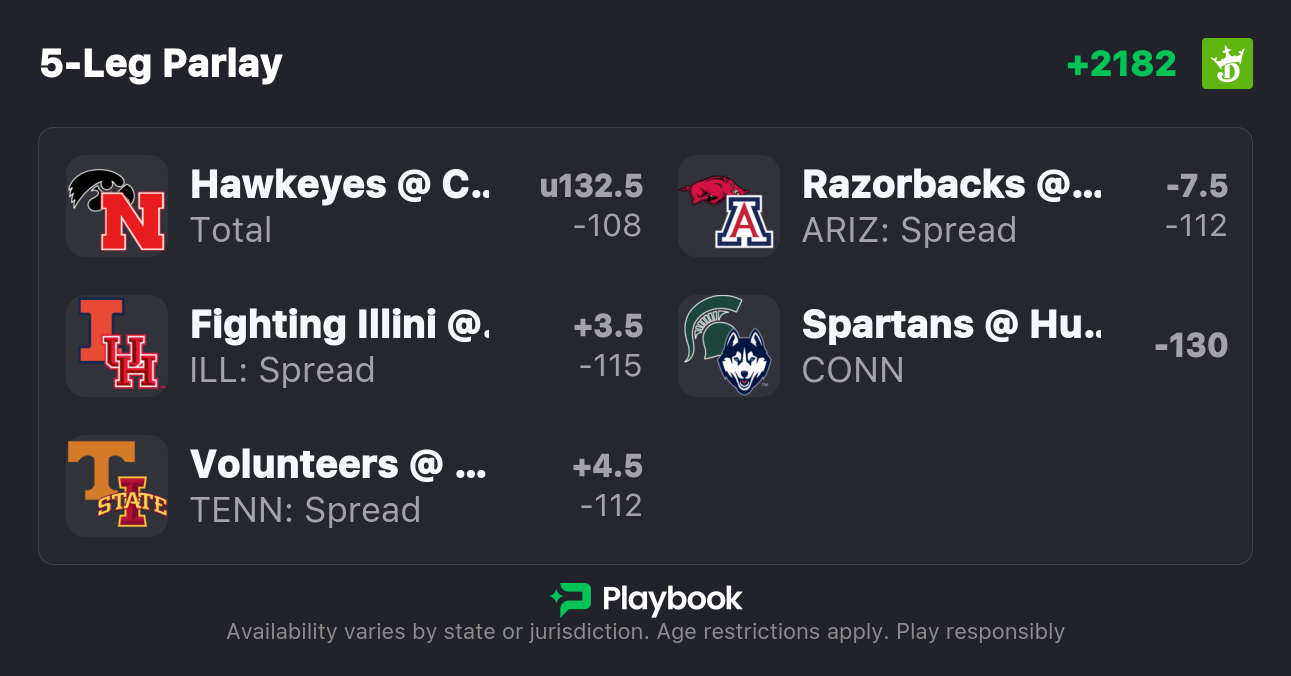Open the Hawkeyes matchup title
The width and height of the screenshot is (1291, 676).
(x=340, y=185)
